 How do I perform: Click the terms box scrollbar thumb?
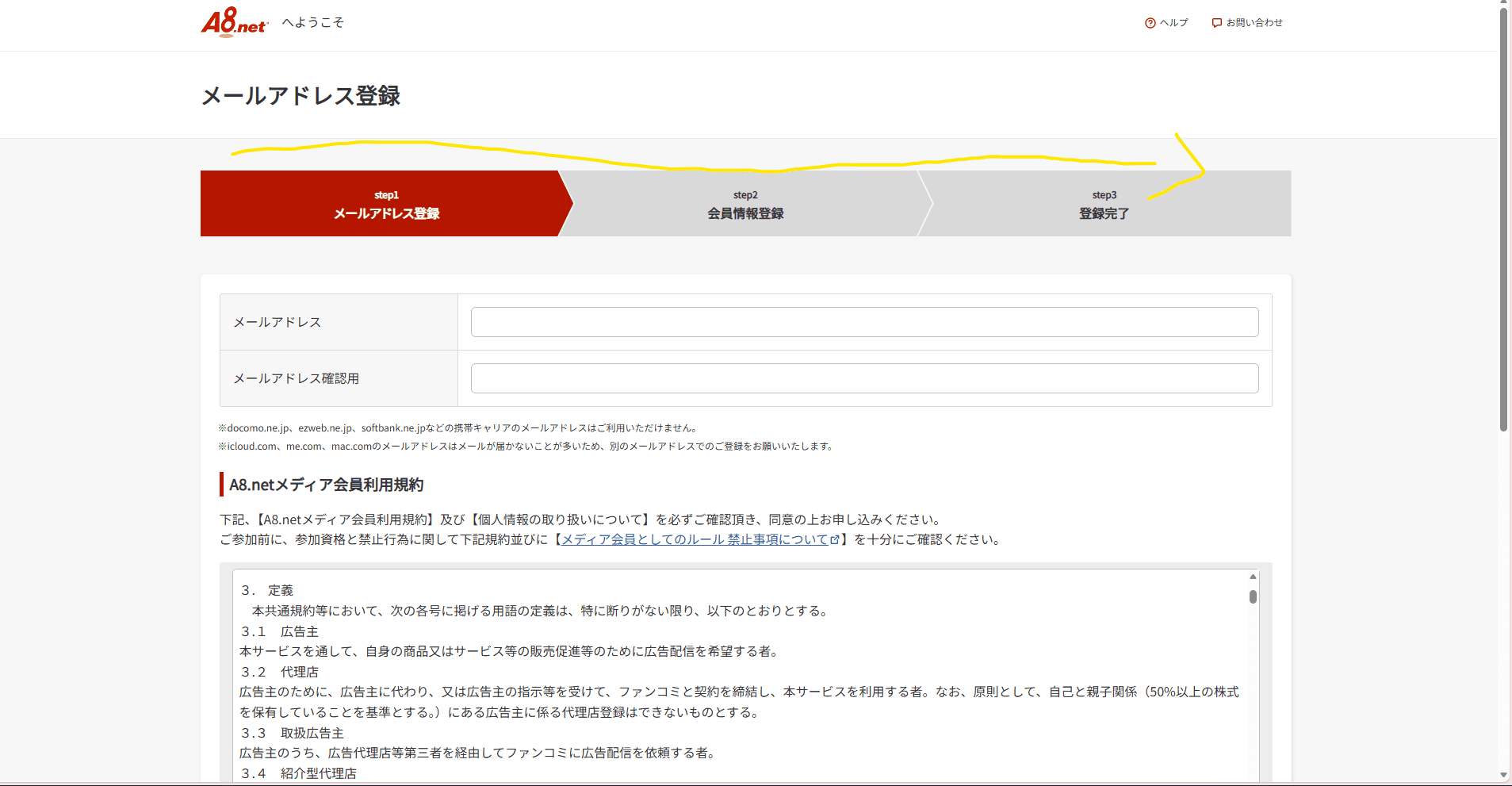tap(1253, 596)
